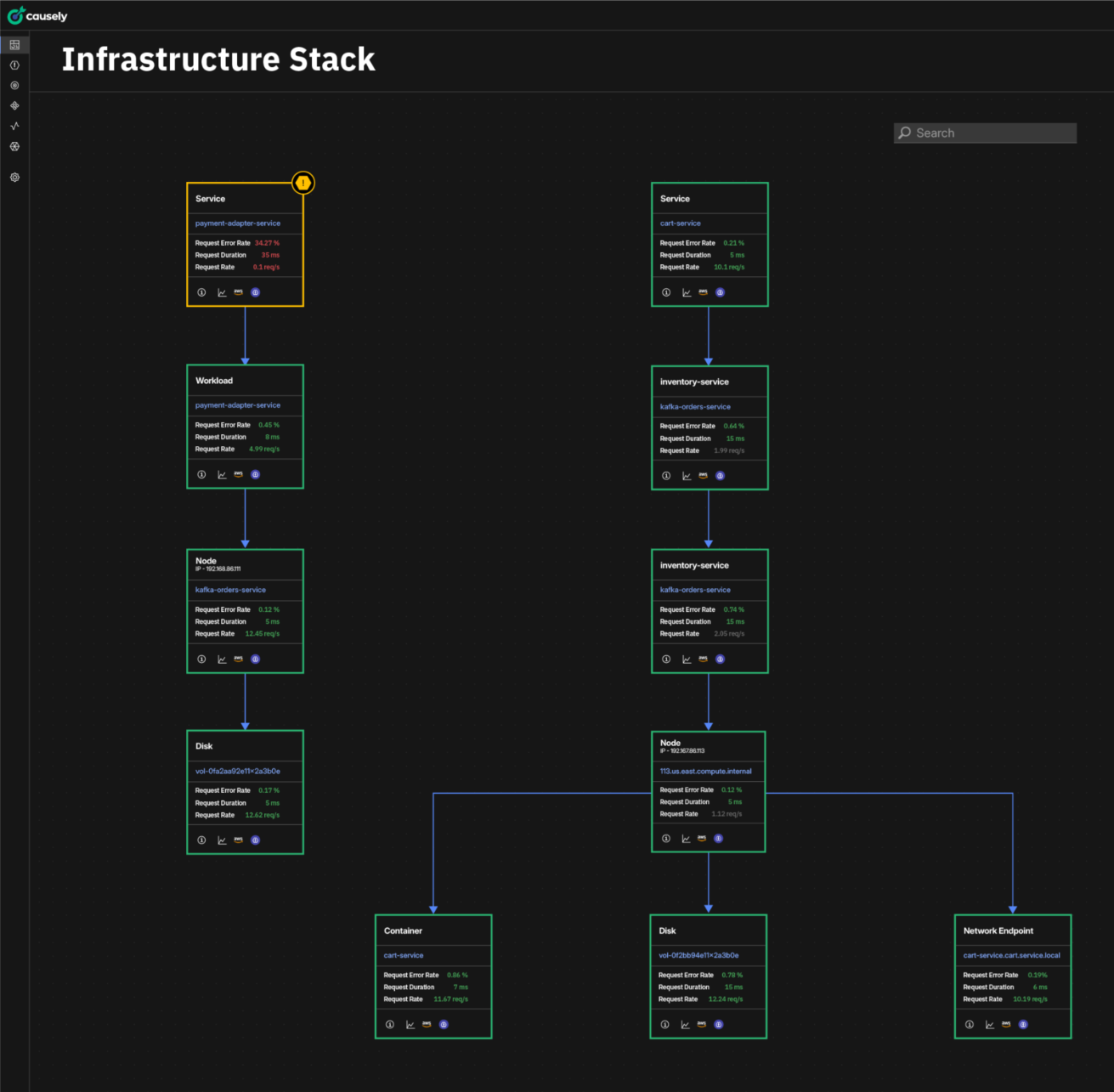Open the payment-adapter-service link in Service card
Viewport: 1114px width, 1092px height.
pos(238,223)
